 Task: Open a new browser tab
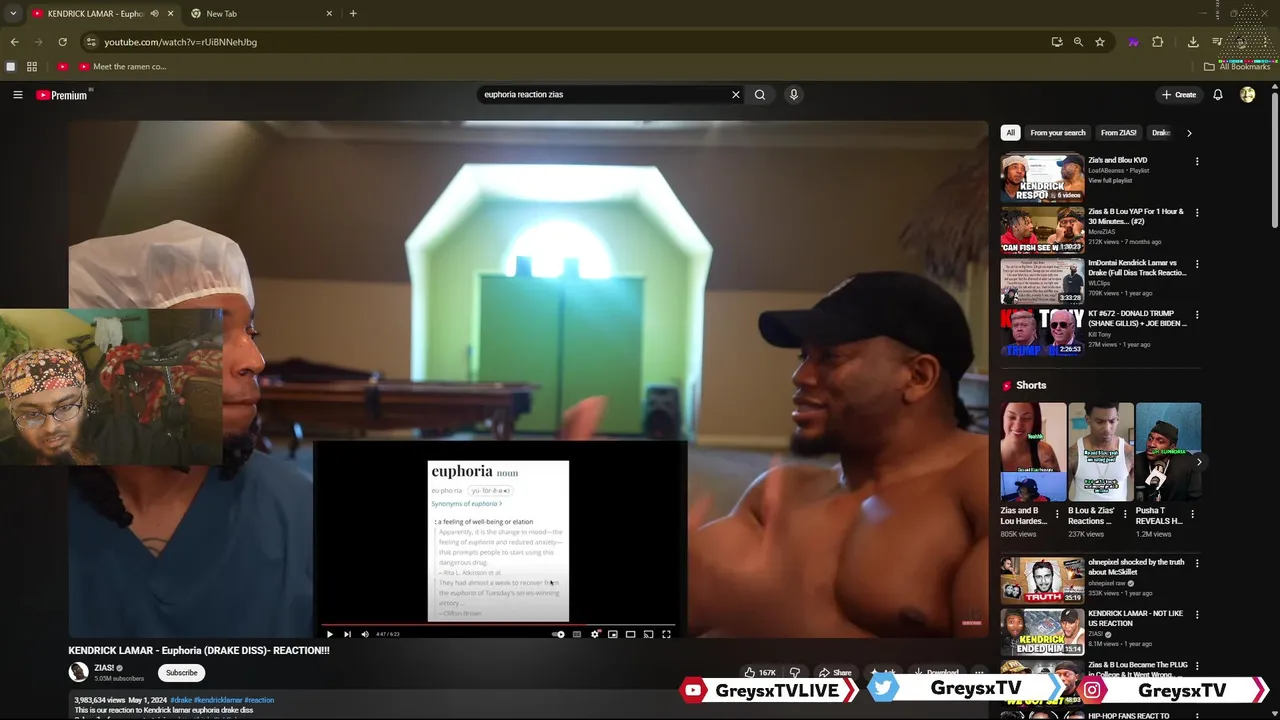[x=353, y=14]
